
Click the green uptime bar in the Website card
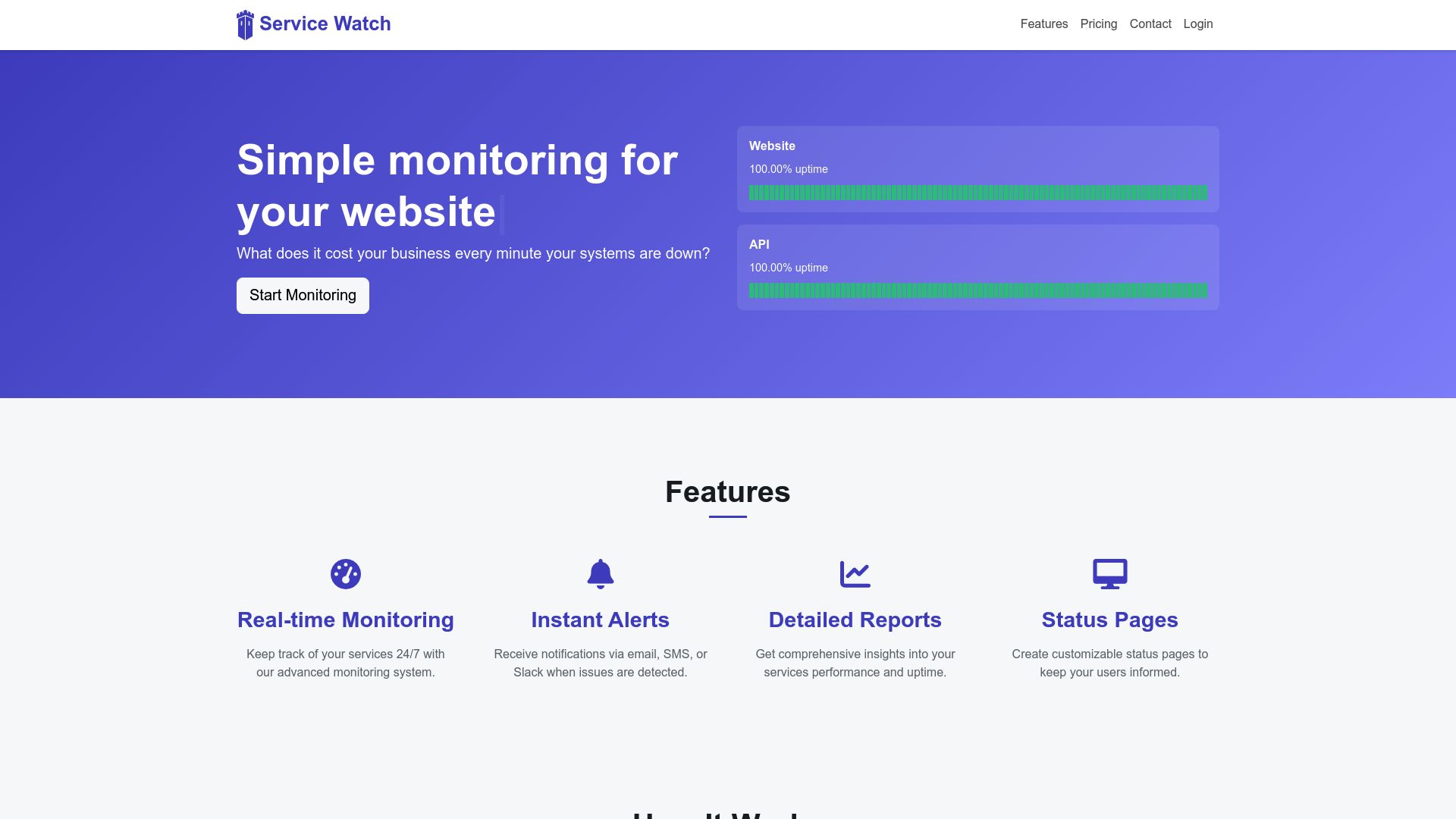pyautogui.click(x=977, y=192)
